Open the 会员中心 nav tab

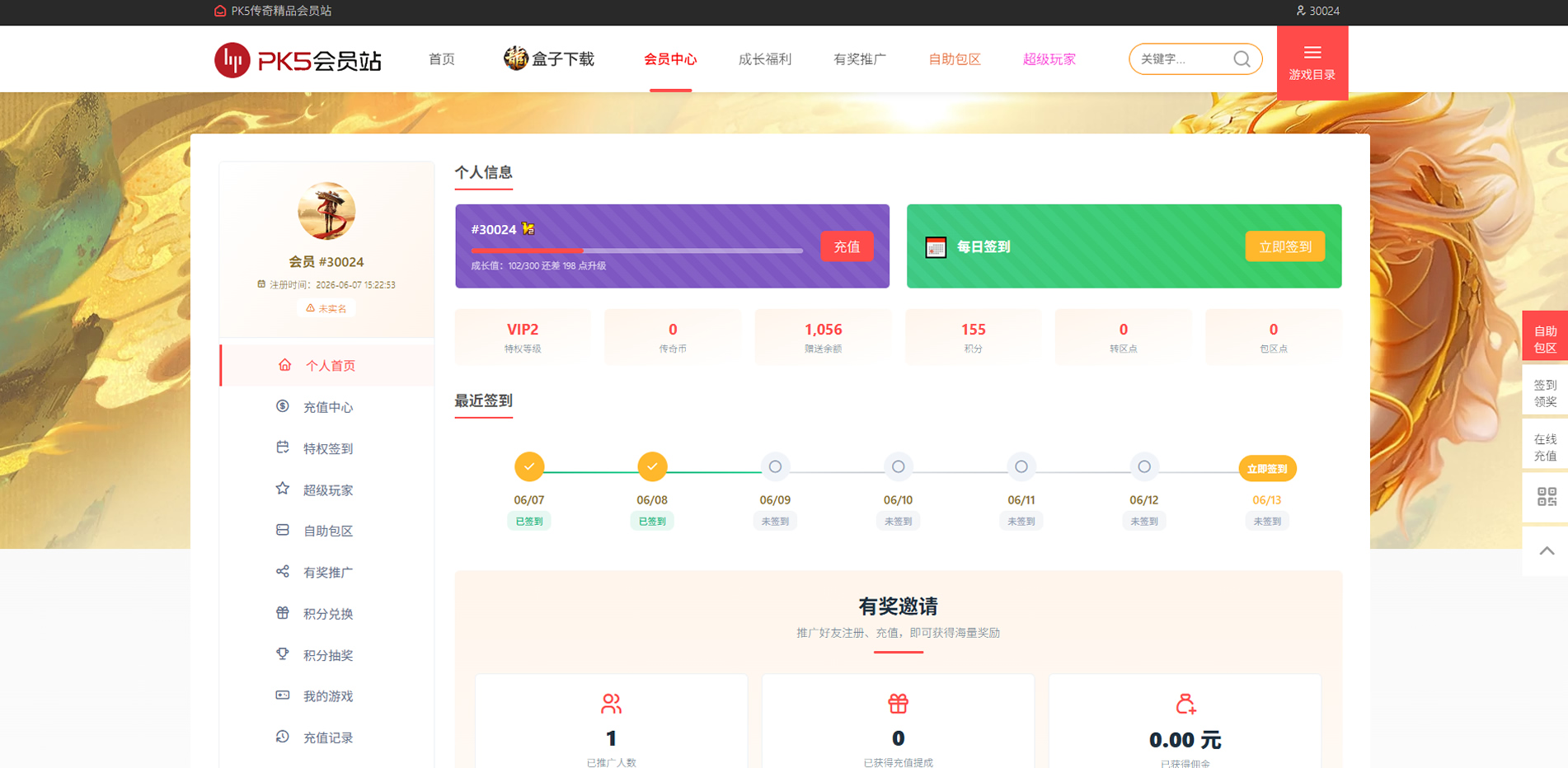tap(670, 59)
